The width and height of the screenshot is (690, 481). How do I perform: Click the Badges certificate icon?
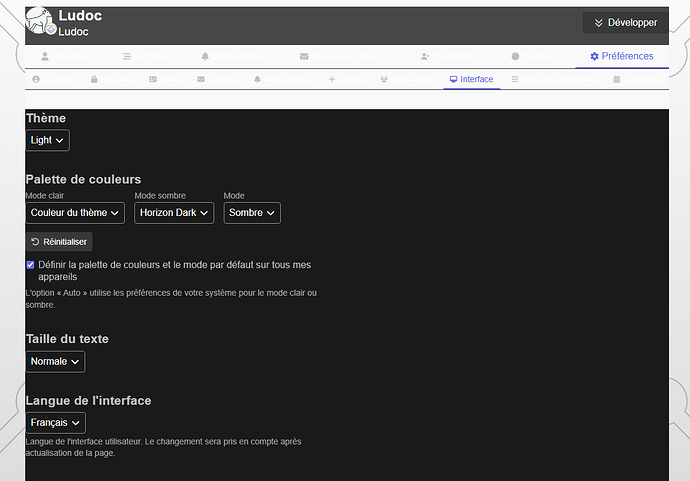515,56
